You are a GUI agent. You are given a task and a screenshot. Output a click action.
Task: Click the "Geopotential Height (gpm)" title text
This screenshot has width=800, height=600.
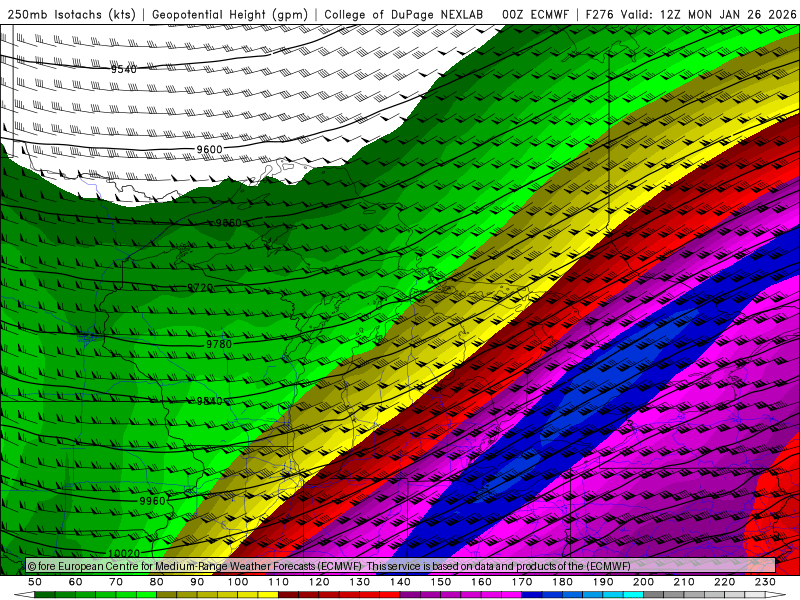(230, 15)
